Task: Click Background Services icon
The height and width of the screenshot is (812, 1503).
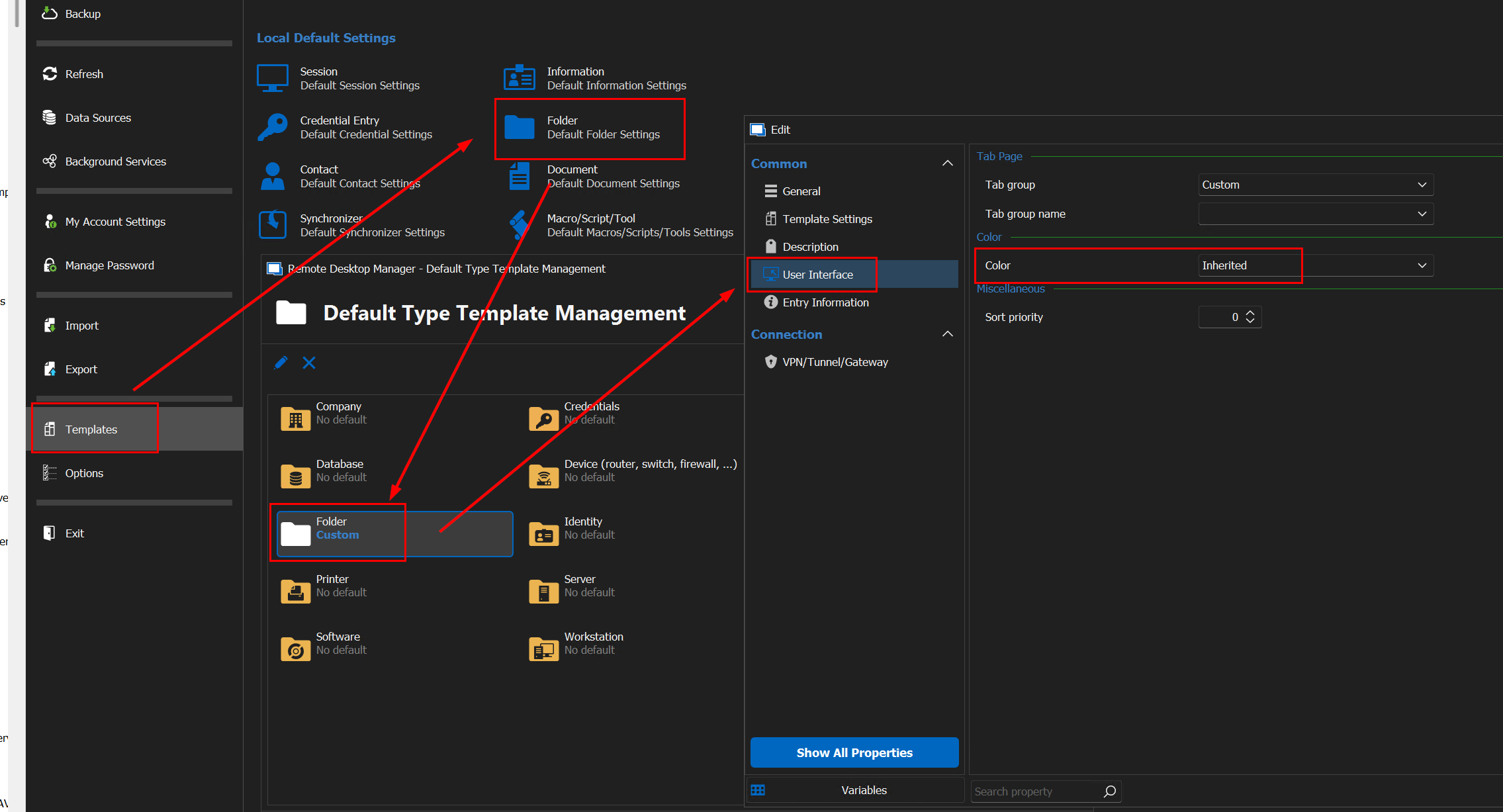Action: (x=50, y=161)
